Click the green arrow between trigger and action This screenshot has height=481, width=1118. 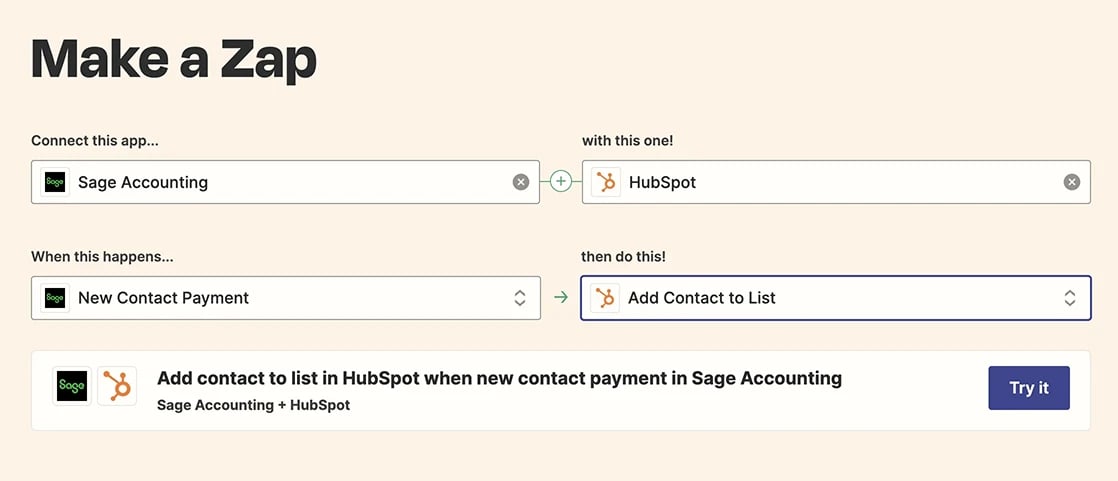click(561, 298)
